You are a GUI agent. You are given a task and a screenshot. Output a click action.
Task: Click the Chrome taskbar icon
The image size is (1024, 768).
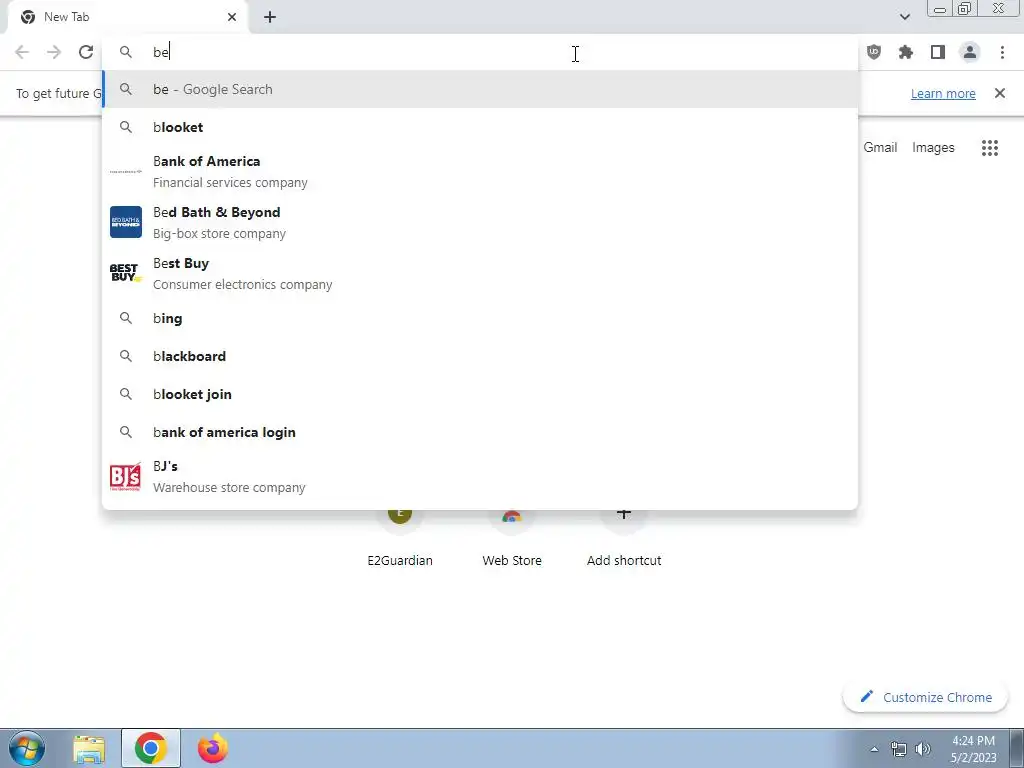[151, 748]
